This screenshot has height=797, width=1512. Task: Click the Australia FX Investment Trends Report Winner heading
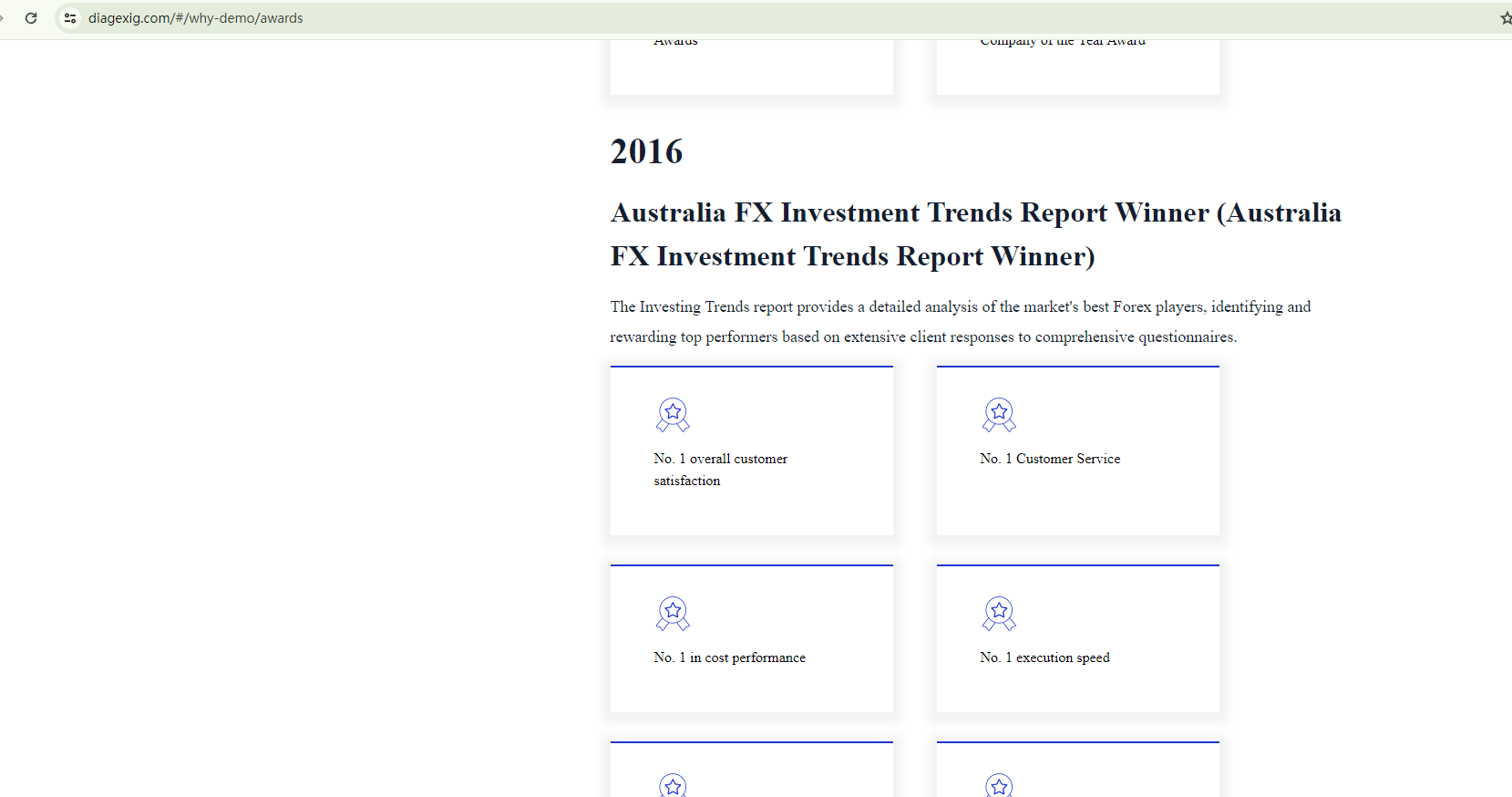(x=976, y=234)
